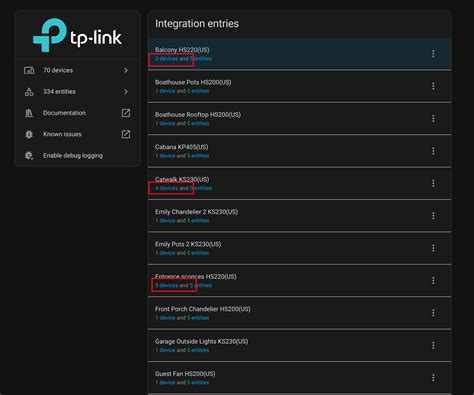Open Guest Fan 5 entities link
This screenshot has width=474, height=395.
point(198,383)
